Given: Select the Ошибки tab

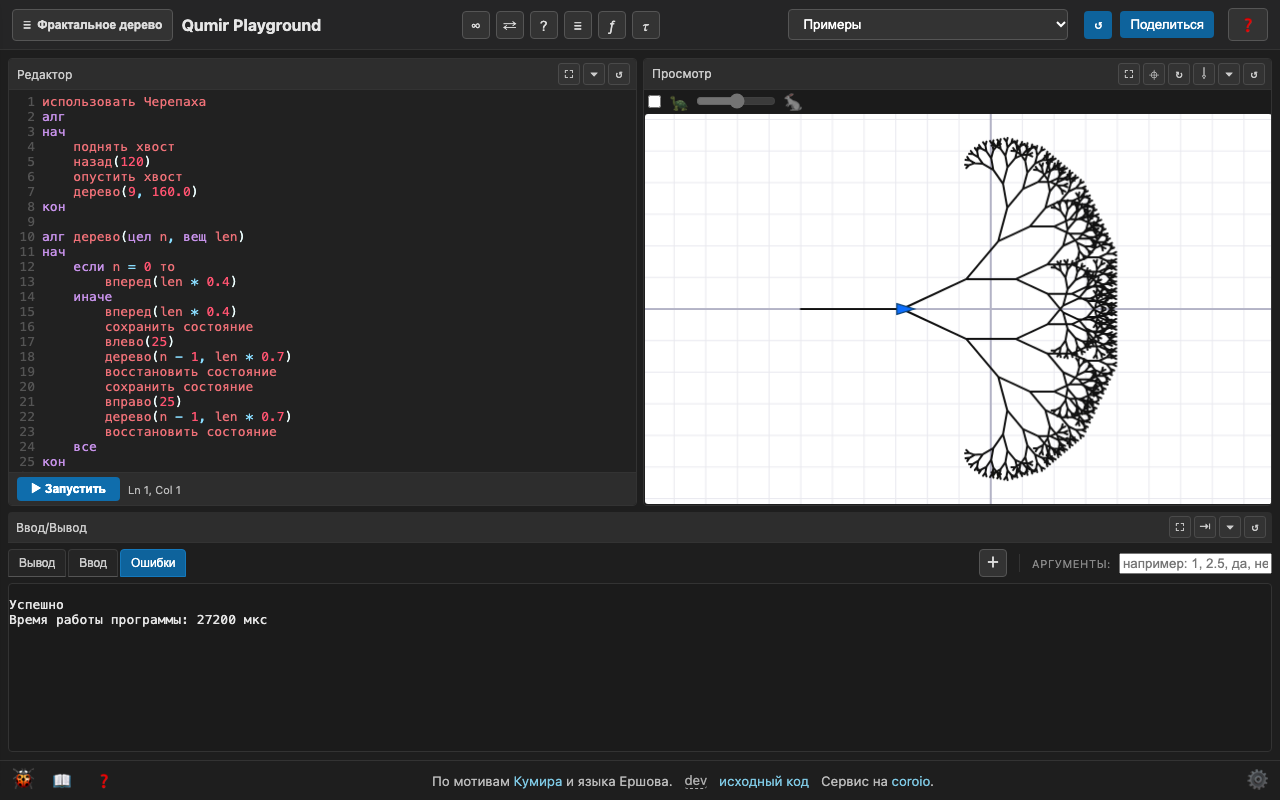Looking at the screenshot, I should click(x=153, y=563).
